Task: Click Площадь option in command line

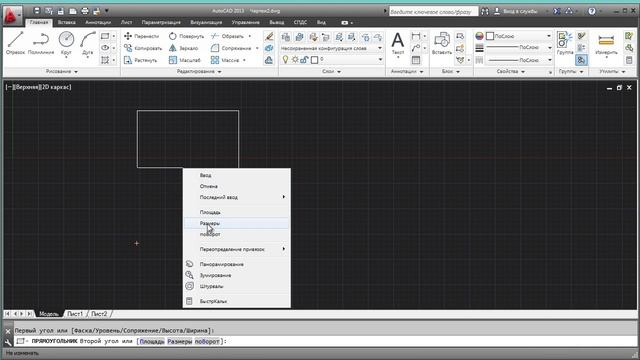Action: pyautogui.click(x=152, y=341)
